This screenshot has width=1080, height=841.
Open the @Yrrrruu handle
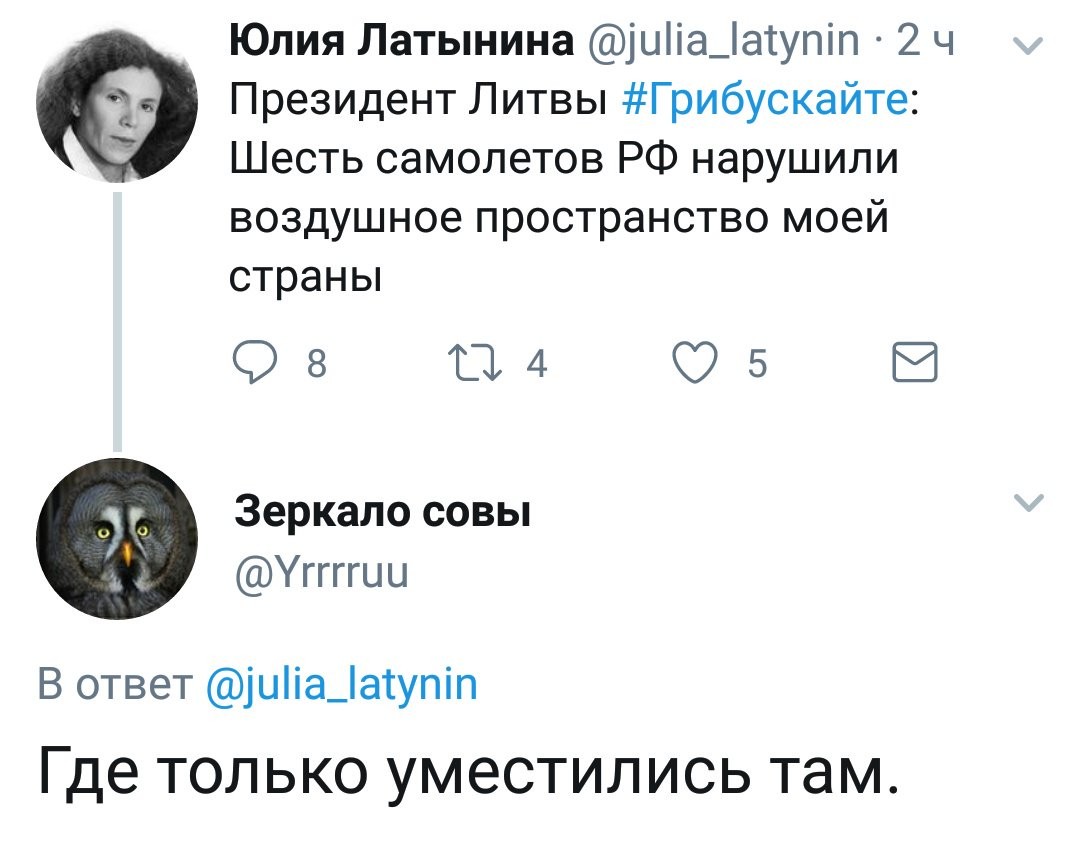[322, 573]
